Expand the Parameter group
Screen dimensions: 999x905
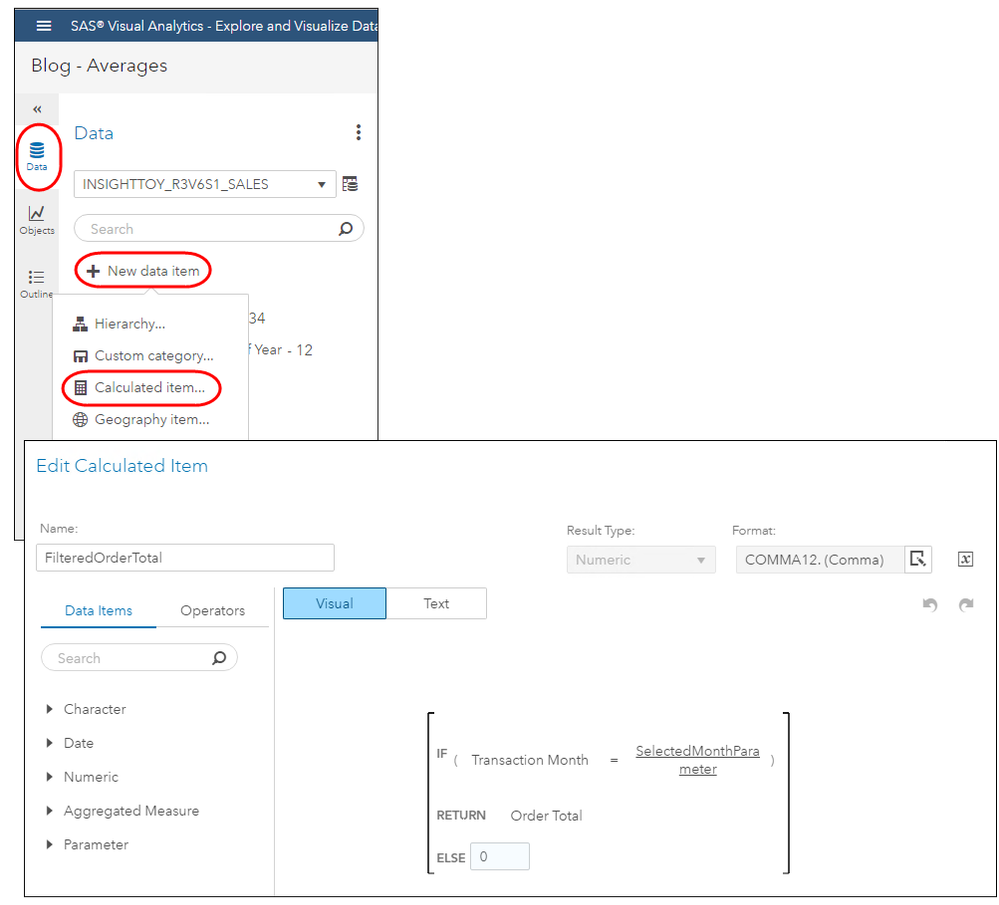click(x=49, y=844)
